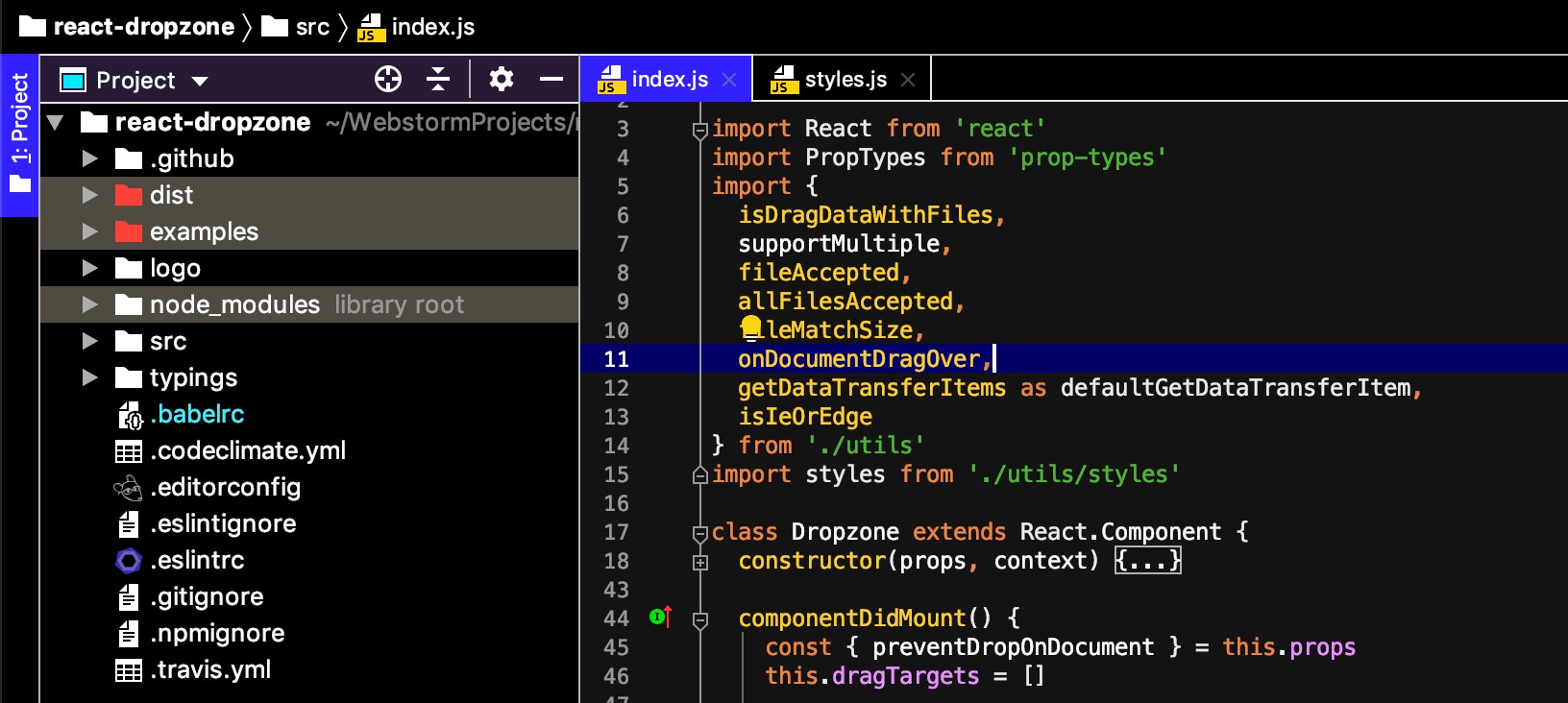1568x703 pixels.
Task: Click the intention lightbulb on line 10
Action: pos(751,328)
